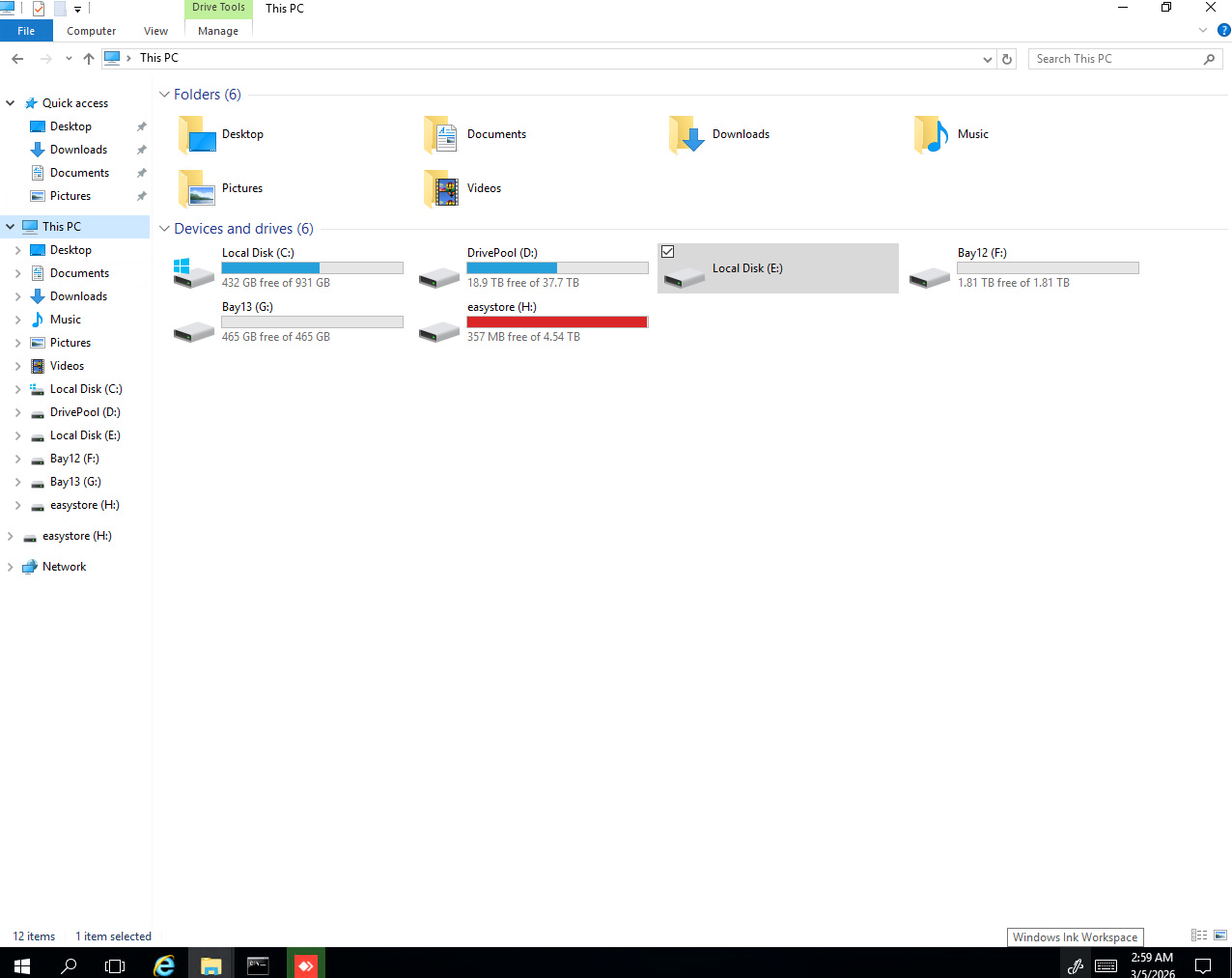
Task: Select the Local Disk (C:) drive icon
Action: (x=194, y=273)
